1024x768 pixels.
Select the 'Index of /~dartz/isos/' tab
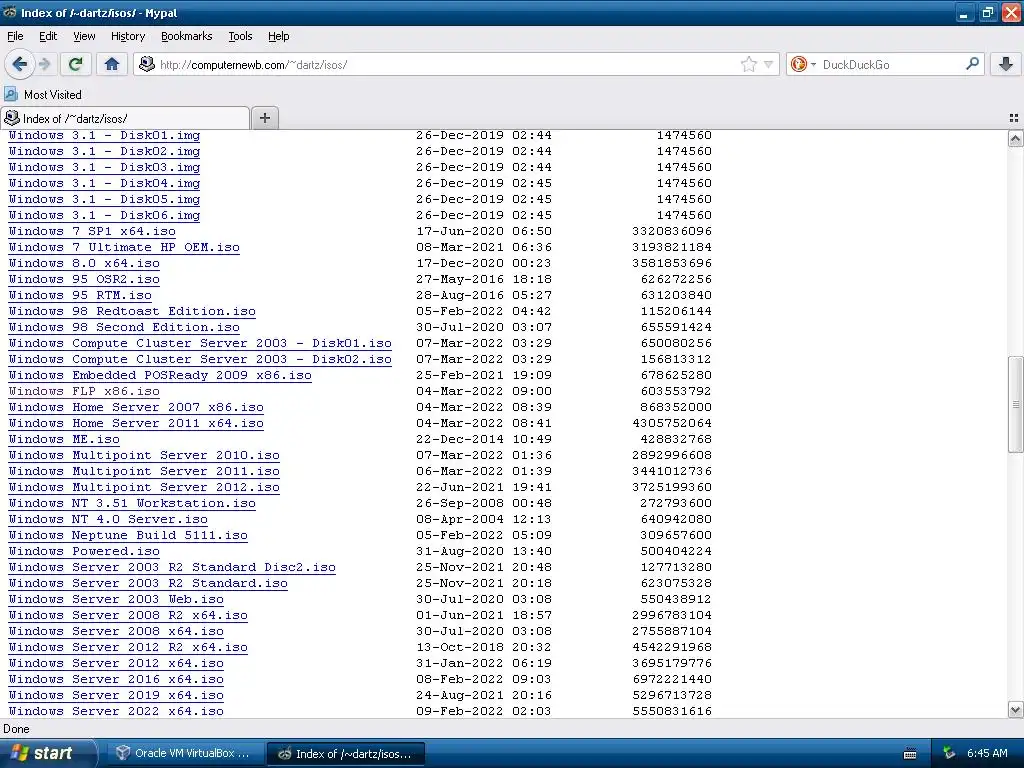(x=125, y=118)
